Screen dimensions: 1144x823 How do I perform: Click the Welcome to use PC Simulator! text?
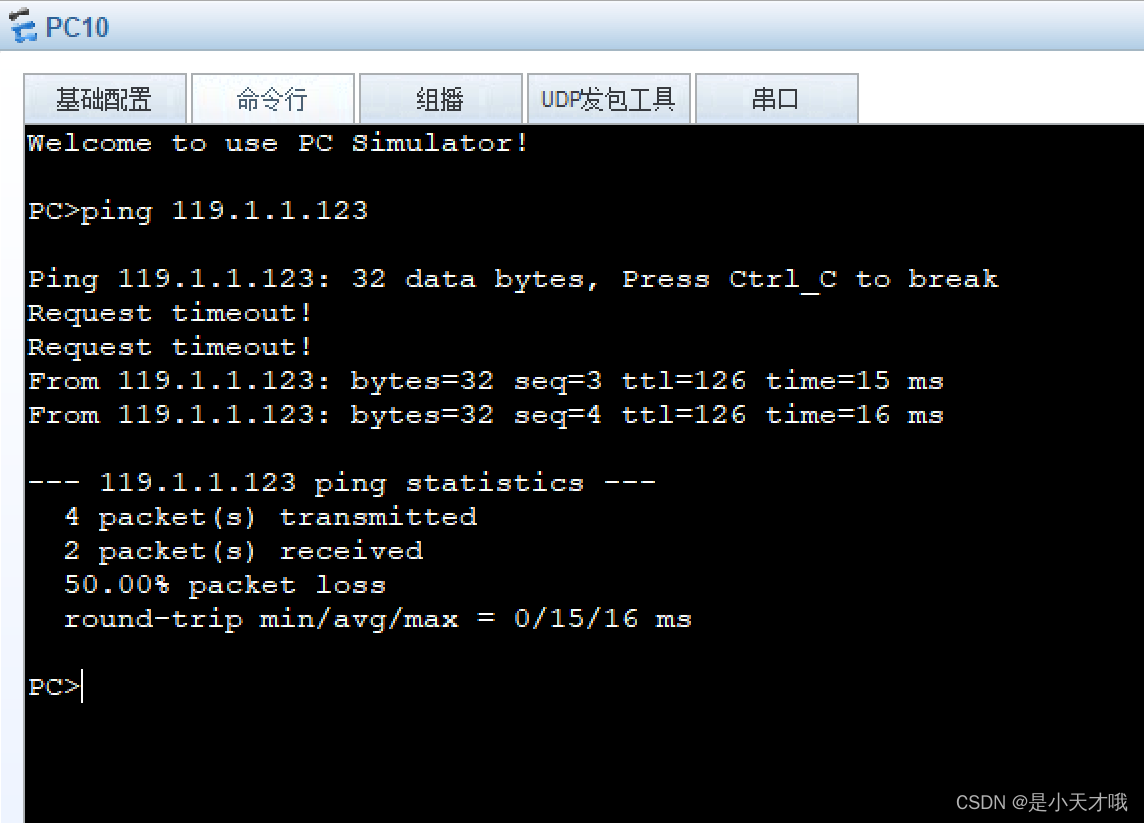click(277, 143)
